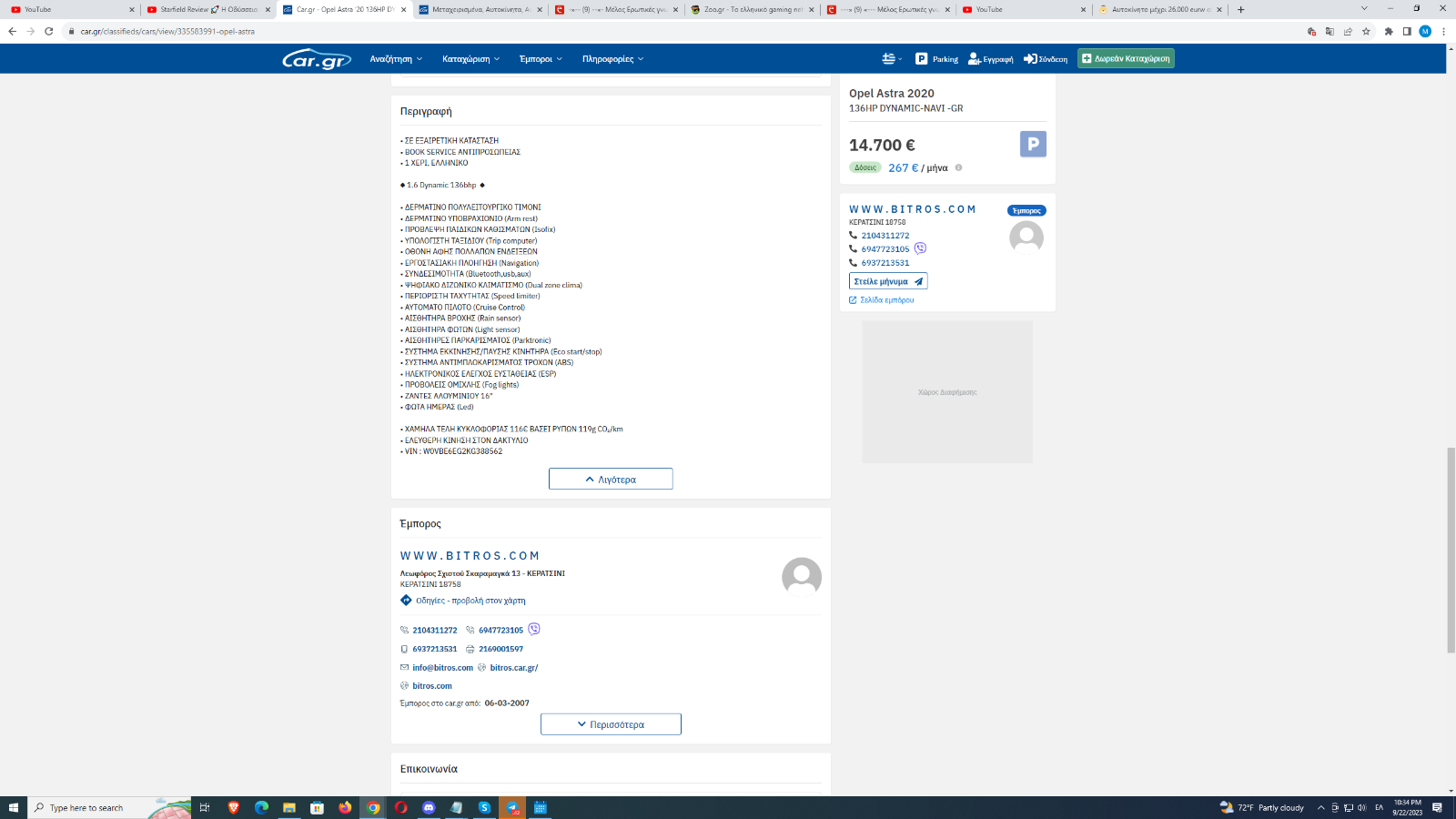Open bitros.com website link
Screen dimensions: 1456x819
point(432,686)
